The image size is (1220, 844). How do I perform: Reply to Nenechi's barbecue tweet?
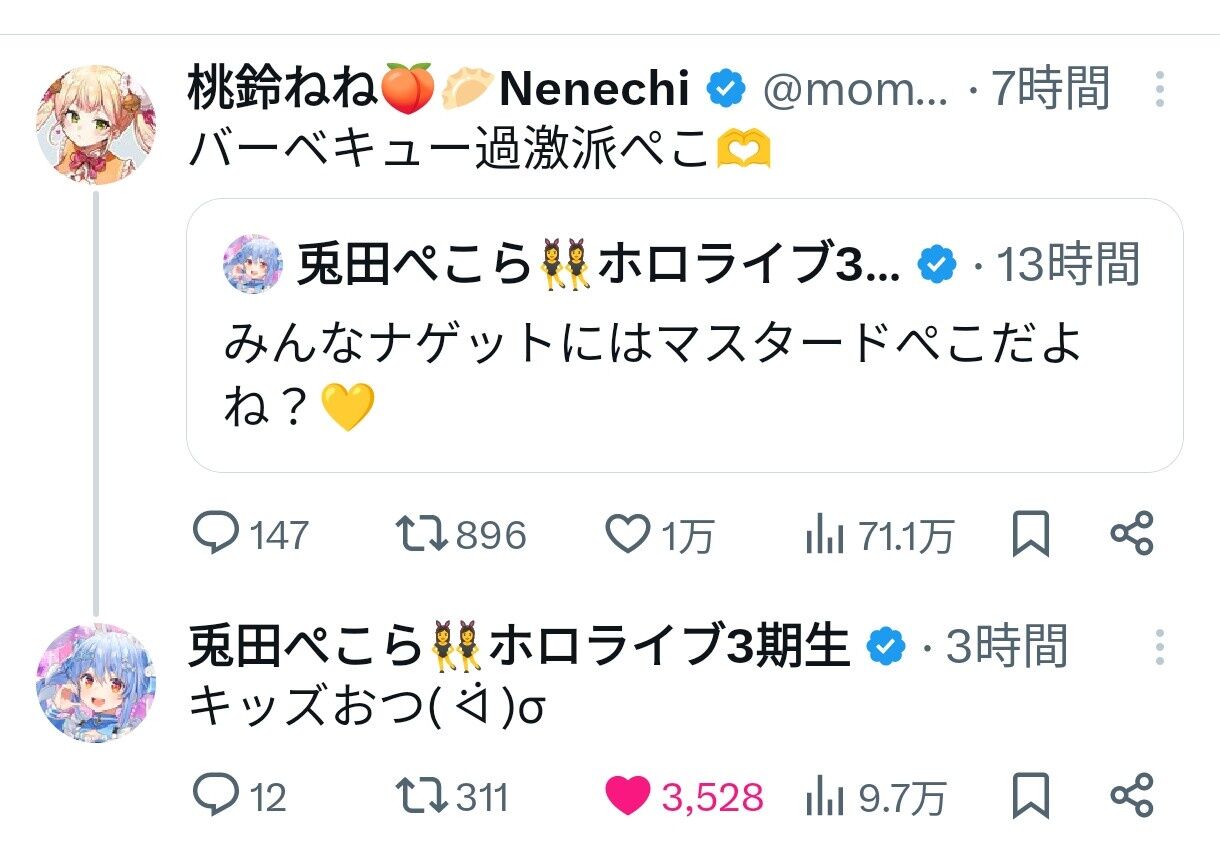[213, 535]
